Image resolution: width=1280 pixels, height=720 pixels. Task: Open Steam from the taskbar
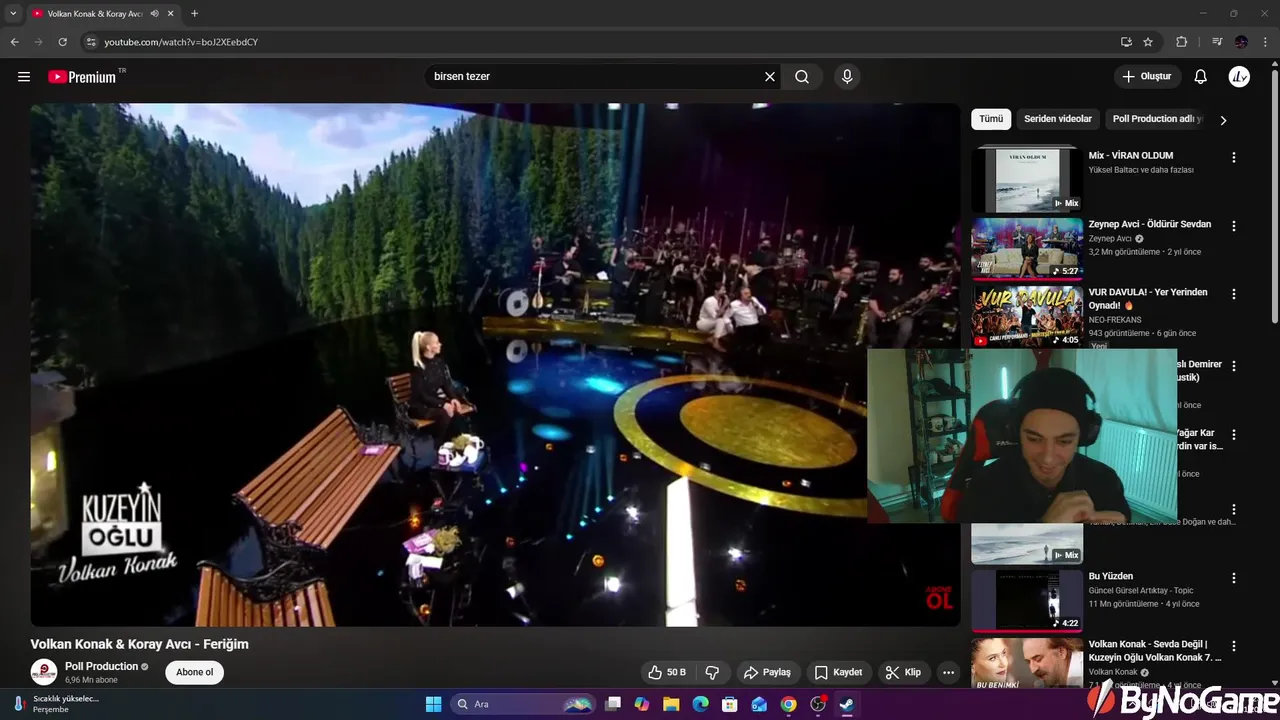(846, 704)
